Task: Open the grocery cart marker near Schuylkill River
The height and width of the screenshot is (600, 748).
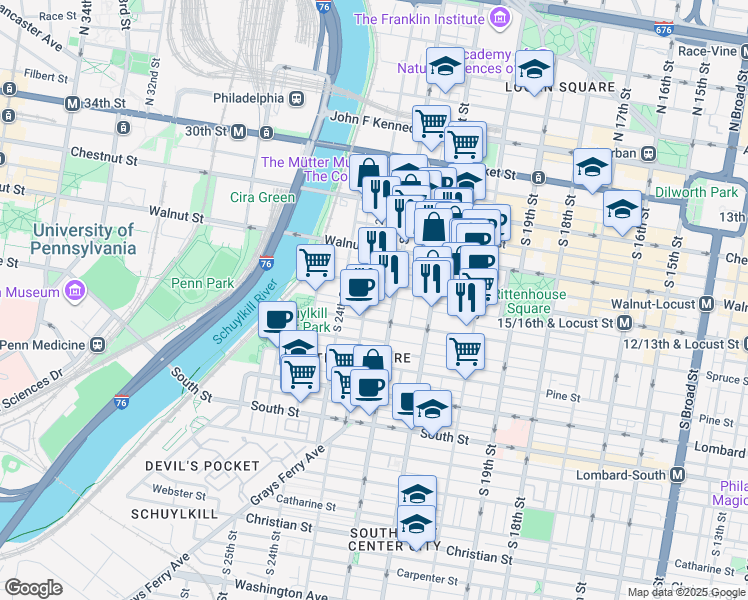Action: [315, 266]
